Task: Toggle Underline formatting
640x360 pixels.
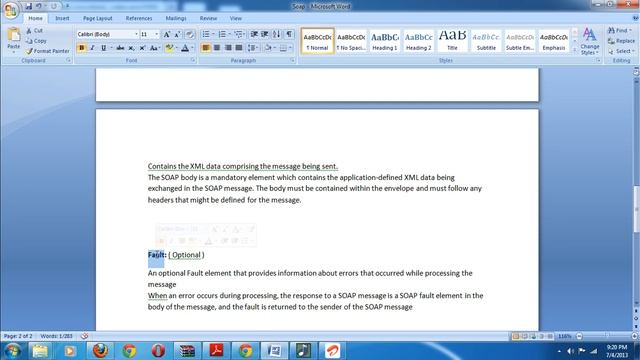Action: click(x=103, y=48)
